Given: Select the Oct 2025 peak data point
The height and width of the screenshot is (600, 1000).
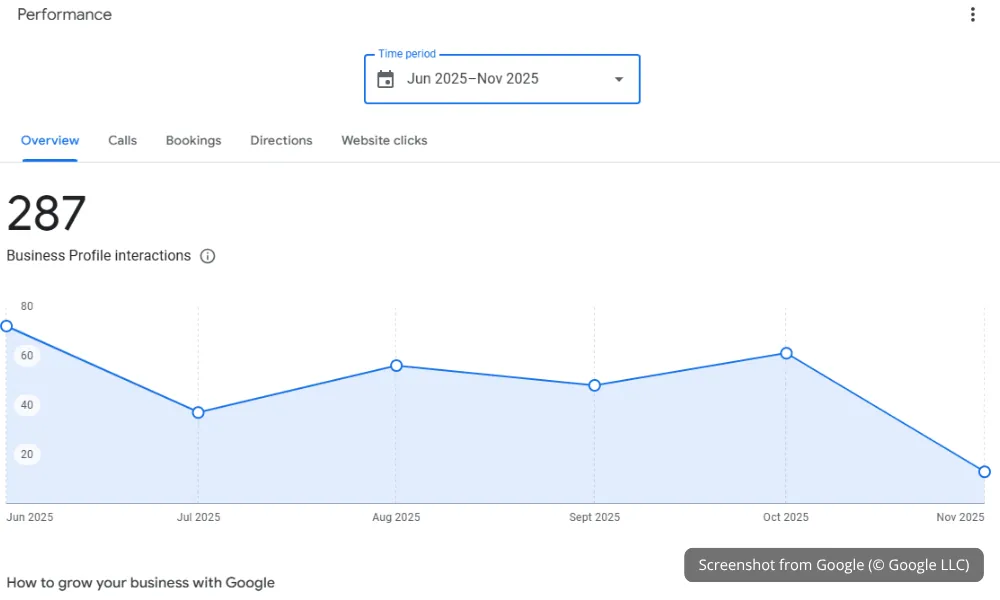Looking at the screenshot, I should click(x=786, y=353).
